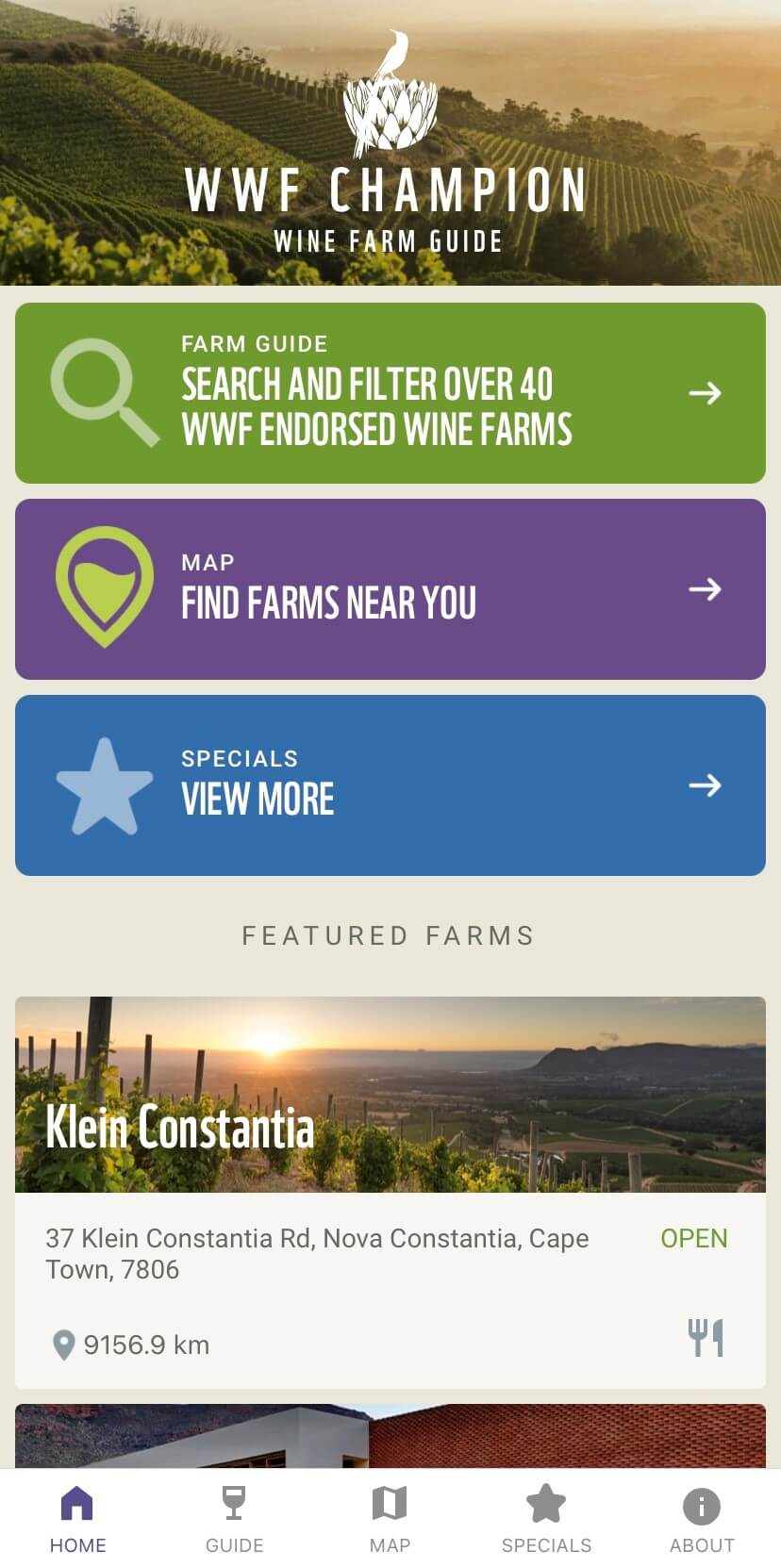781x1568 pixels.
Task: Tap the info circle About icon
Action: click(x=701, y=1506)
